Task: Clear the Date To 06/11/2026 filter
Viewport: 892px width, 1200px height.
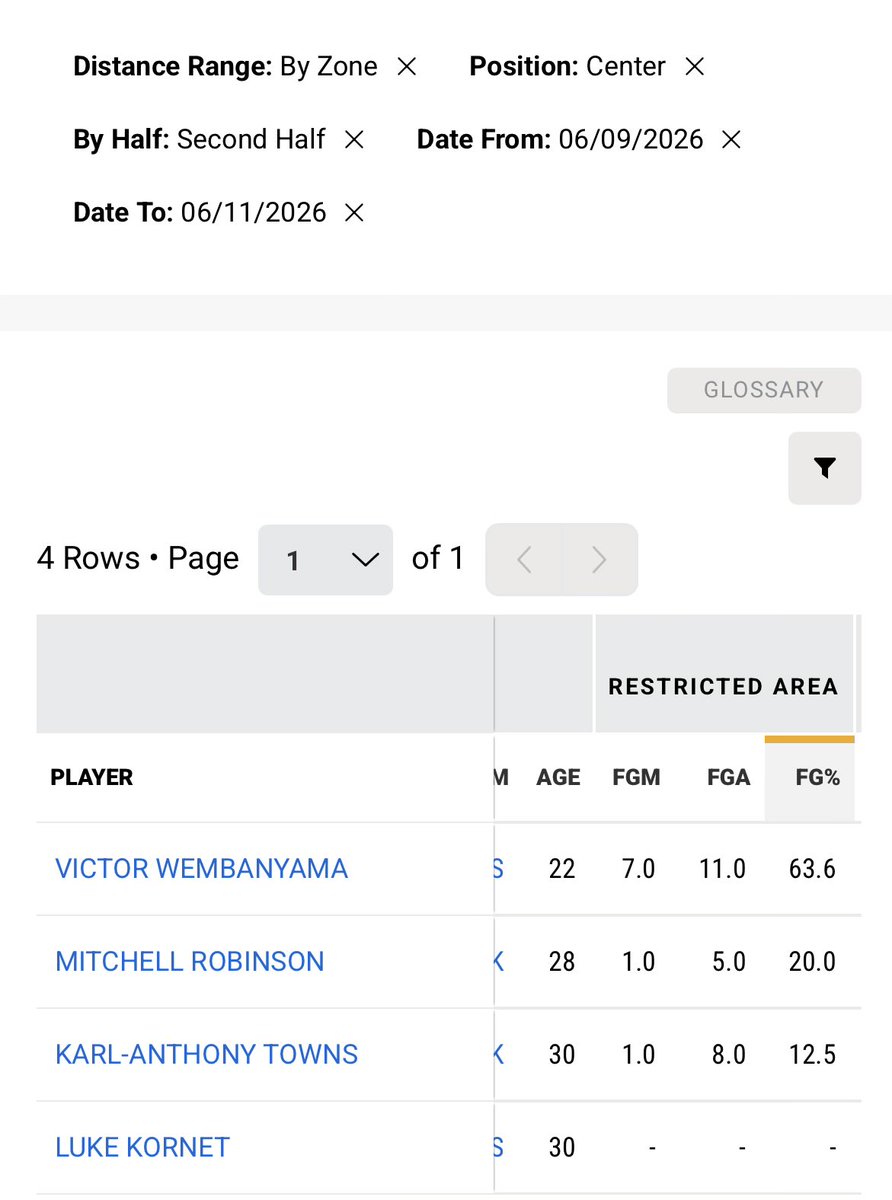Action: (x=354, y=213)
